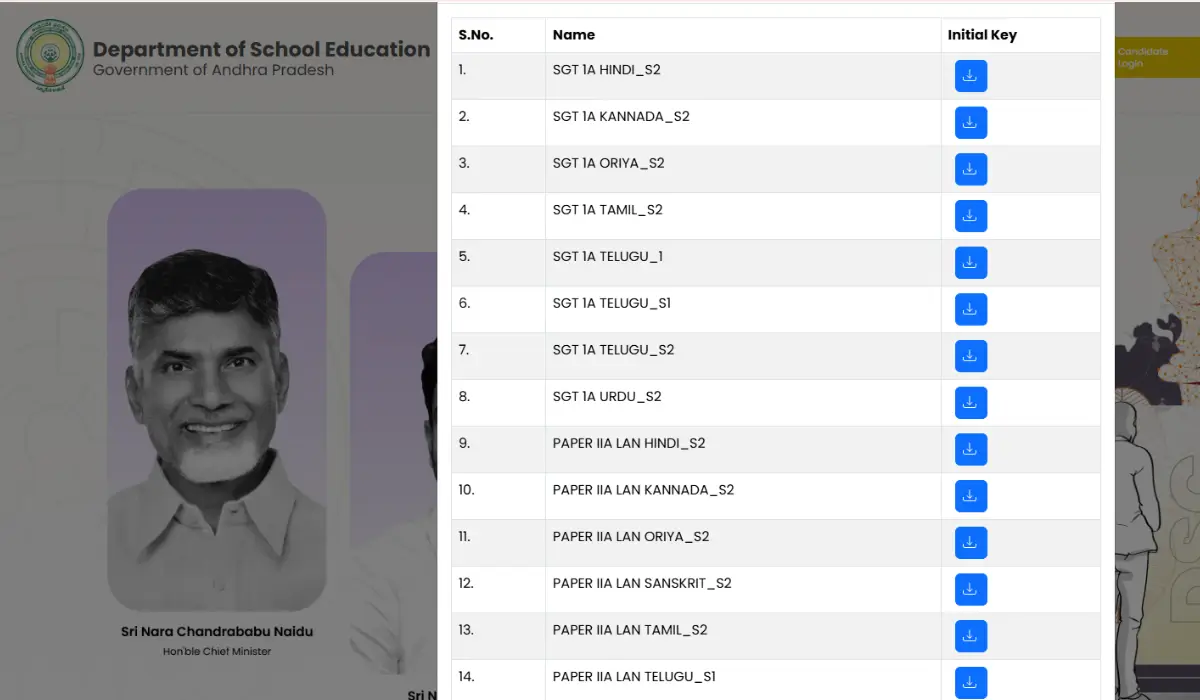
Task: Download initial key for SGT 1A KANNADA_S2
Action: point(971,123)
